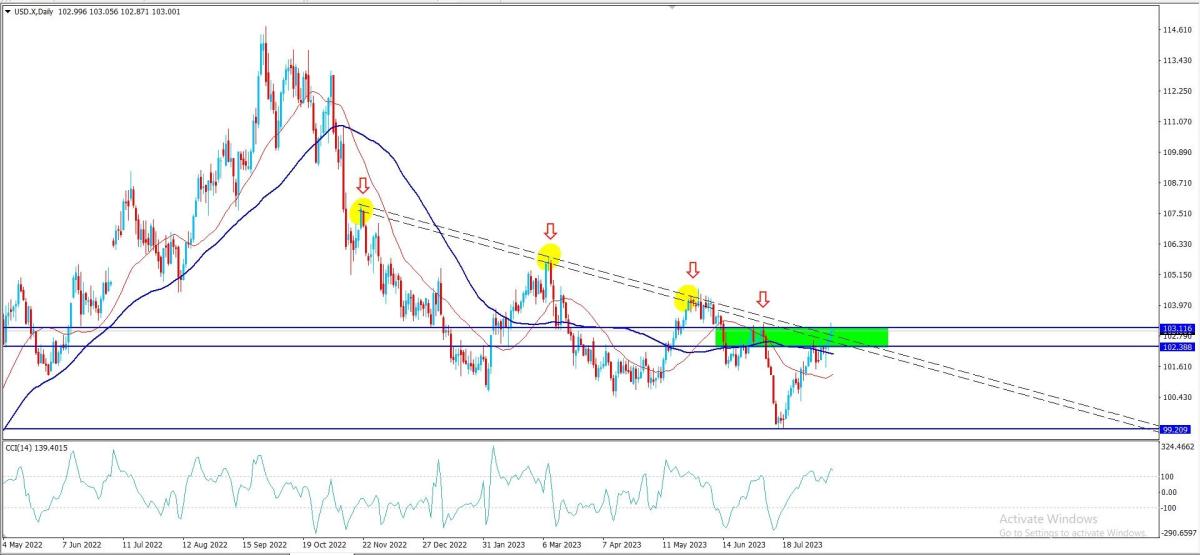This screenshot has width=1200, height=555.
Task: Click price scale value 106.330
Action: tap(1176, 244)
